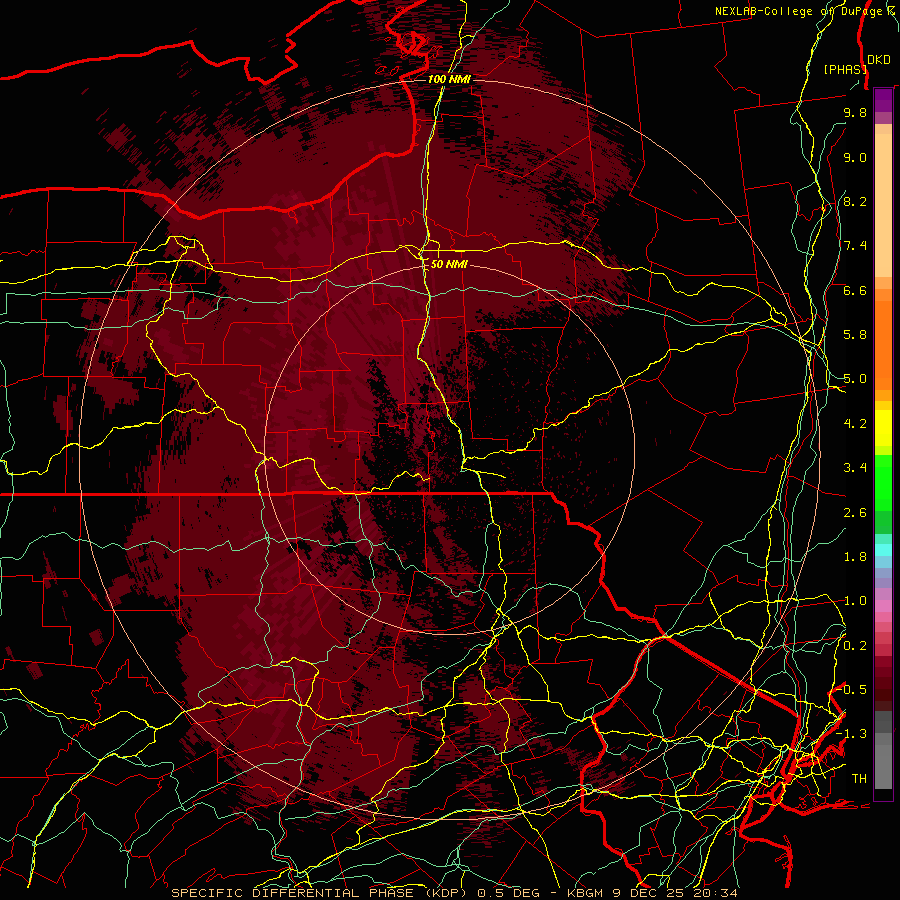
Task: Pick the peach band on the color bar
Action: tap(883, 207)
